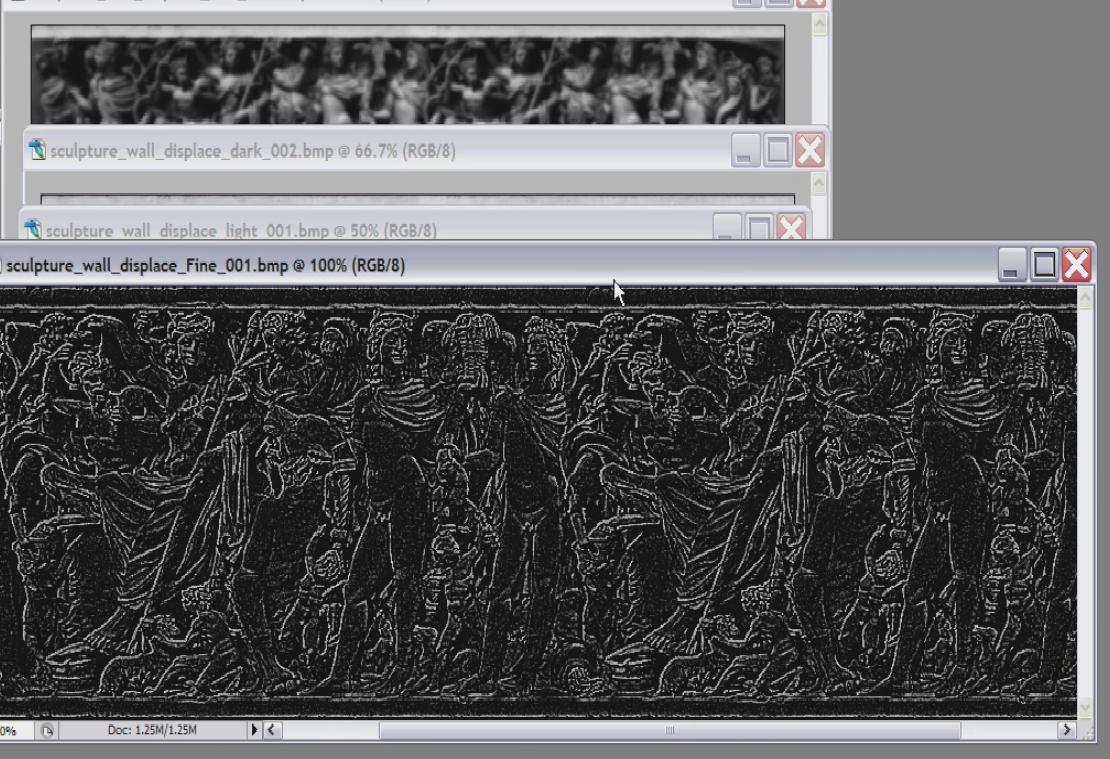Screen dimensions: 1110x759
Task: Click horizontal scrollbar left arrow in Fine_001 window
Action: (x=272, y=729)
